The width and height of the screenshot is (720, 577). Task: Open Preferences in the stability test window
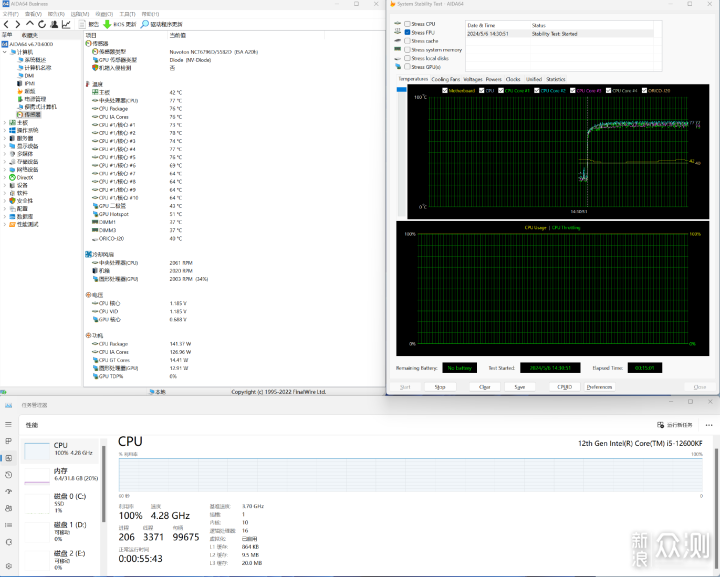tap(599, 387)
